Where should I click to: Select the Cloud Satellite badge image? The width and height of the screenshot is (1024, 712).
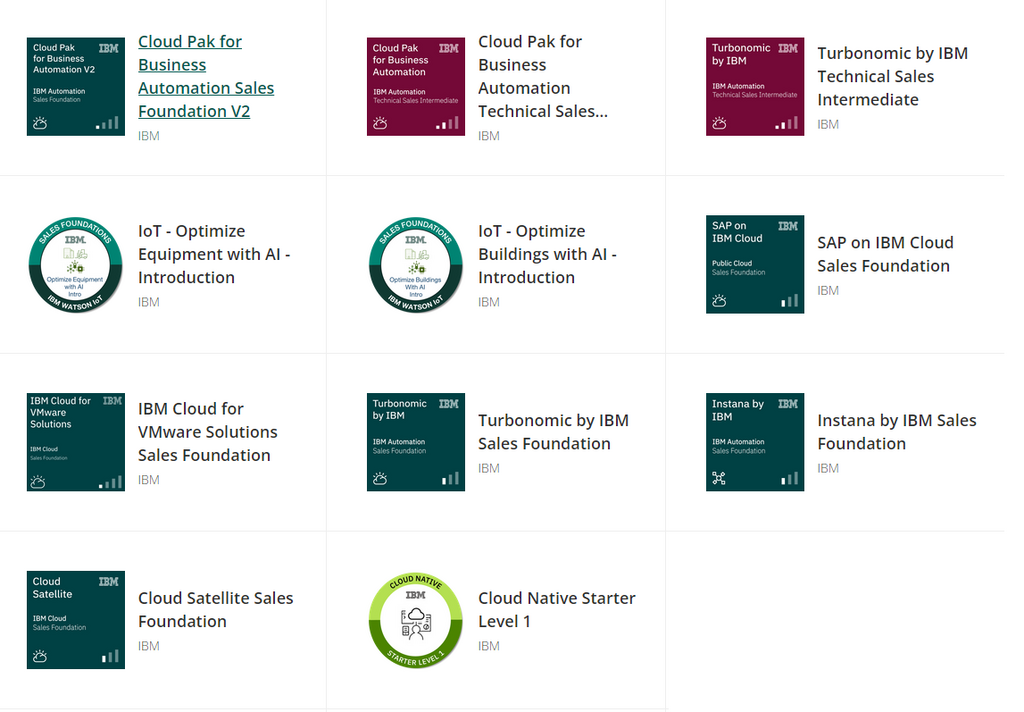(76, 620)
